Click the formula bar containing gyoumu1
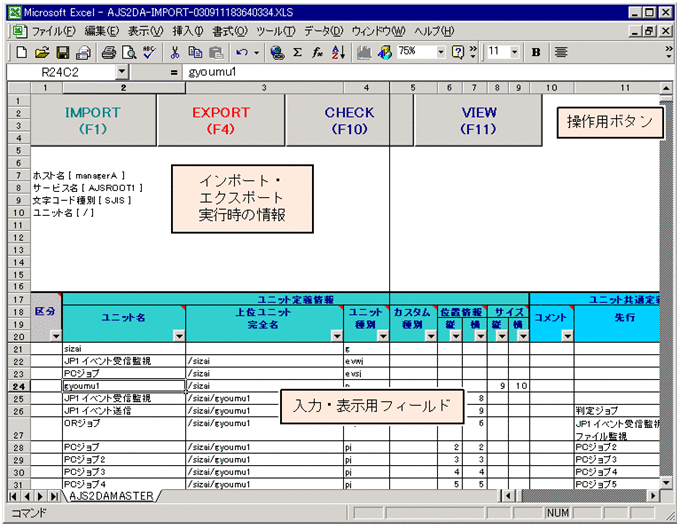The image size is (680, 527). point(427,72)
